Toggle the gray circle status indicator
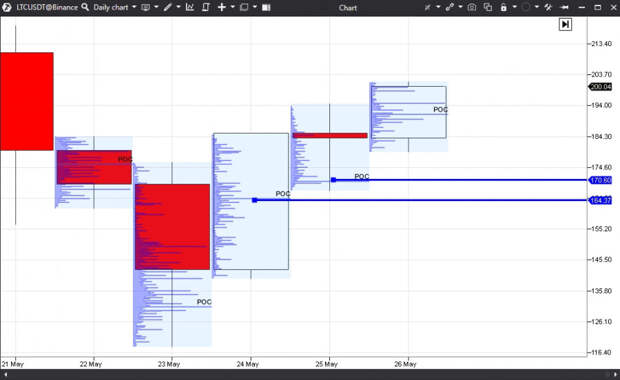The height and width of the screenshot is (380, 620). 525,7
